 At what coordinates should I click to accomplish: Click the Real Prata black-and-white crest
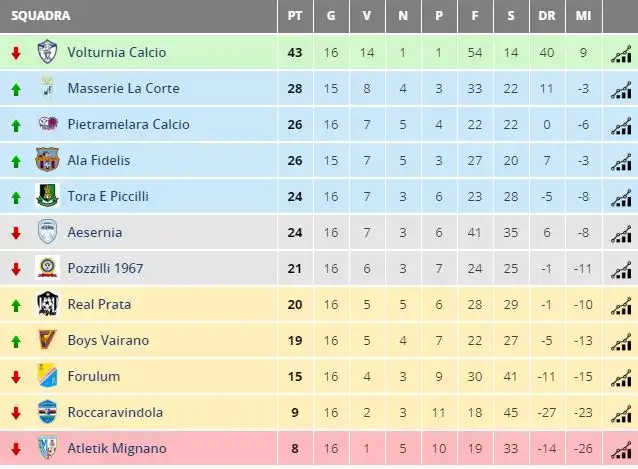coord(48,304)
